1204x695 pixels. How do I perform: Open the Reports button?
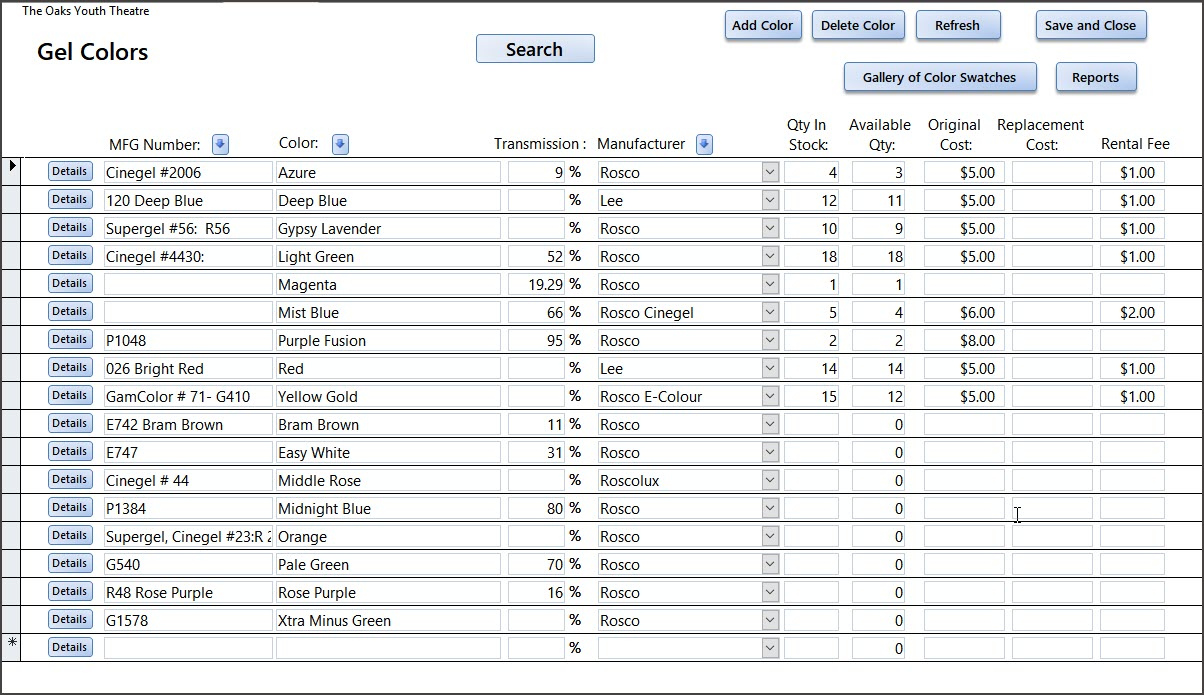[1096, 77]
